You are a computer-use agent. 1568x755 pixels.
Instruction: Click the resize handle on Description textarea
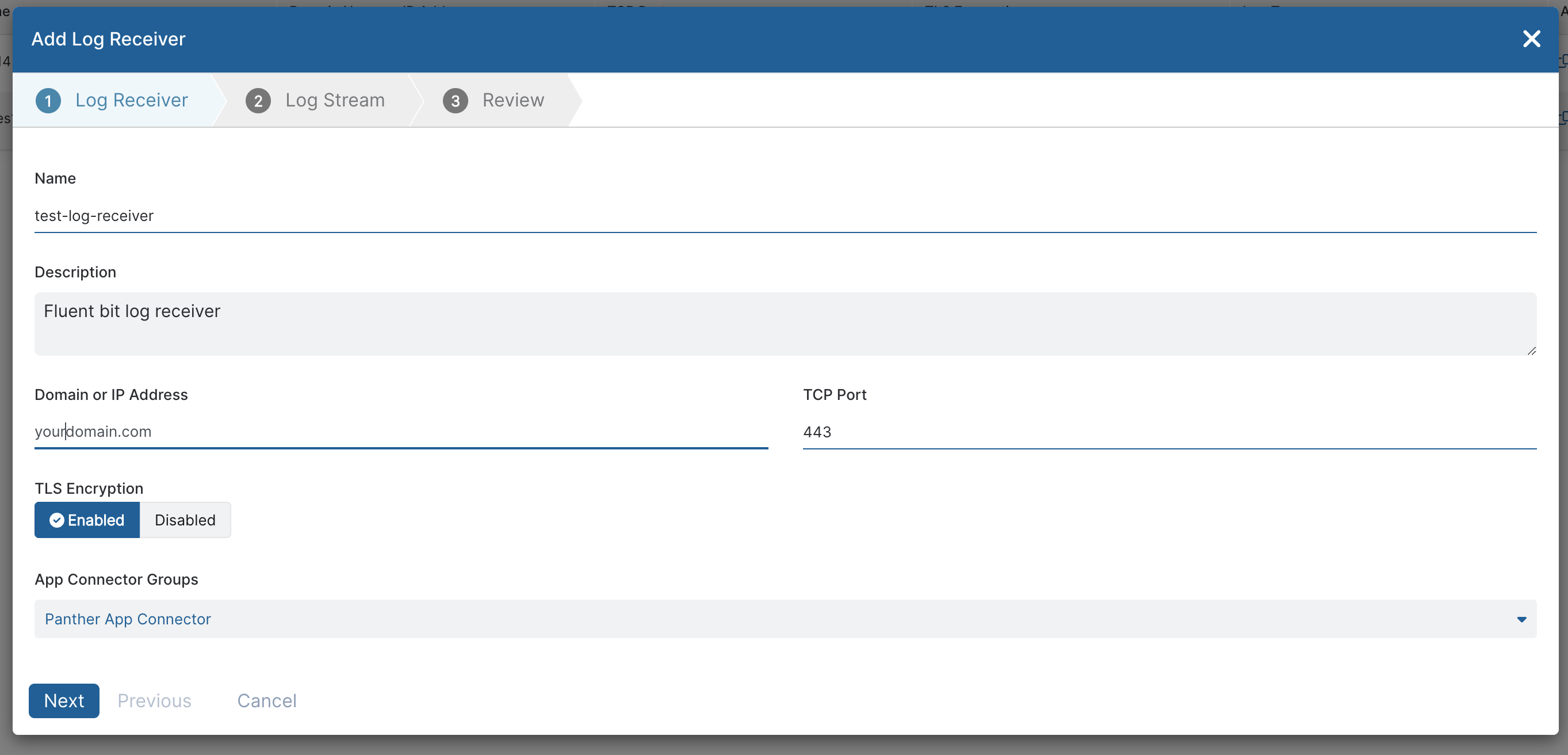coord(1532,352)
